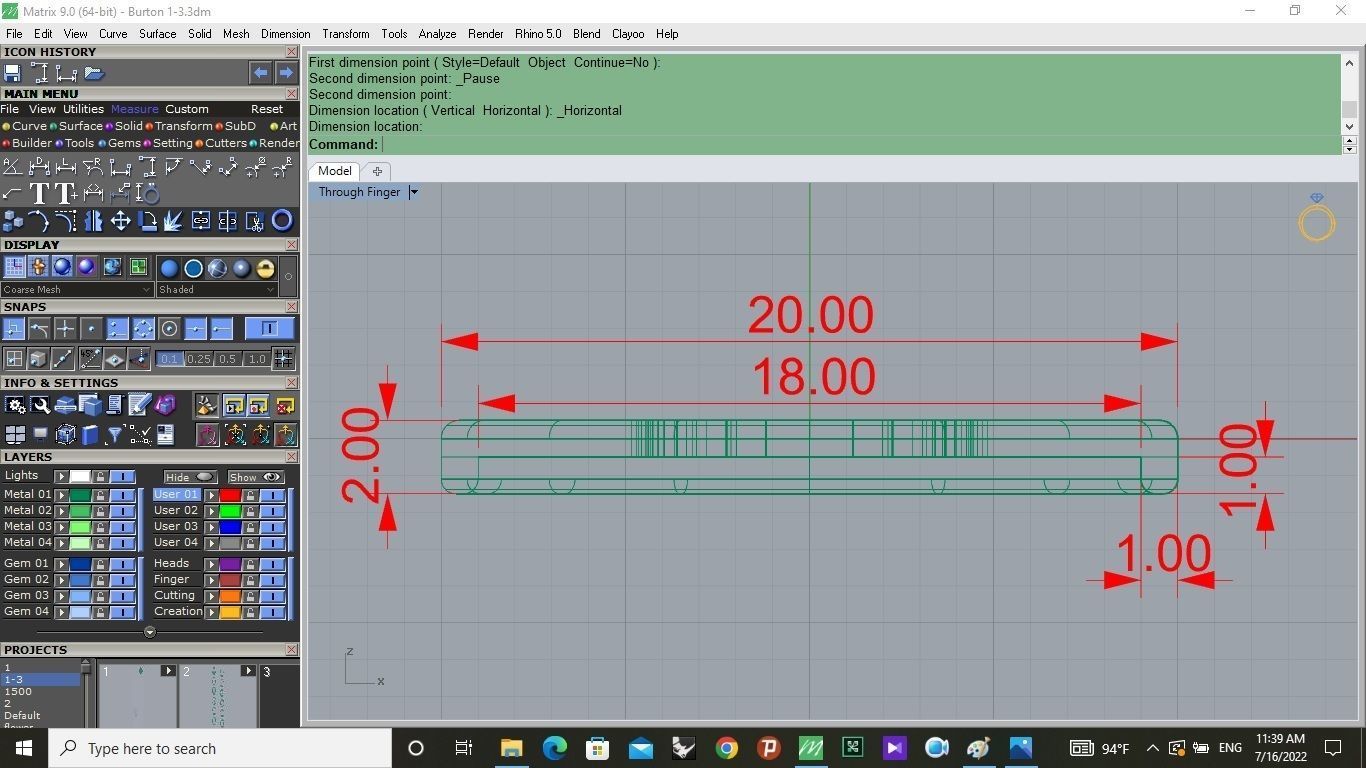
Task: Toggle the 45-degree angle snap
Action: tap(91, 358)
